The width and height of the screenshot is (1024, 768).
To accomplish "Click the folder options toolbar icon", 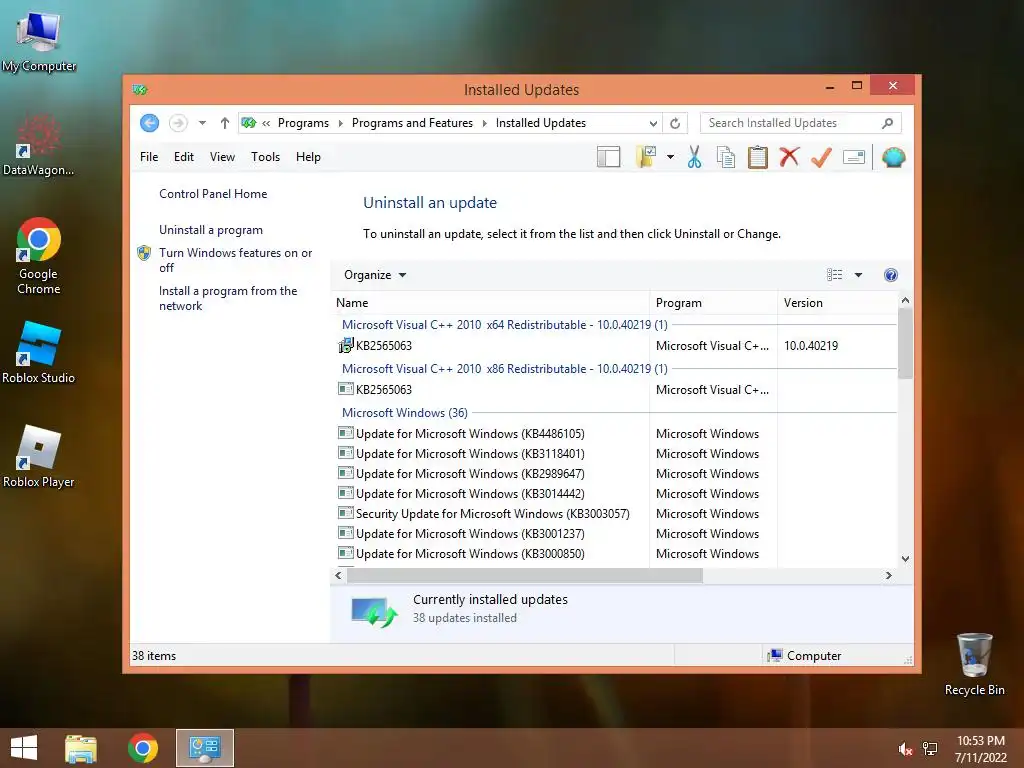I will pos(645,157).
